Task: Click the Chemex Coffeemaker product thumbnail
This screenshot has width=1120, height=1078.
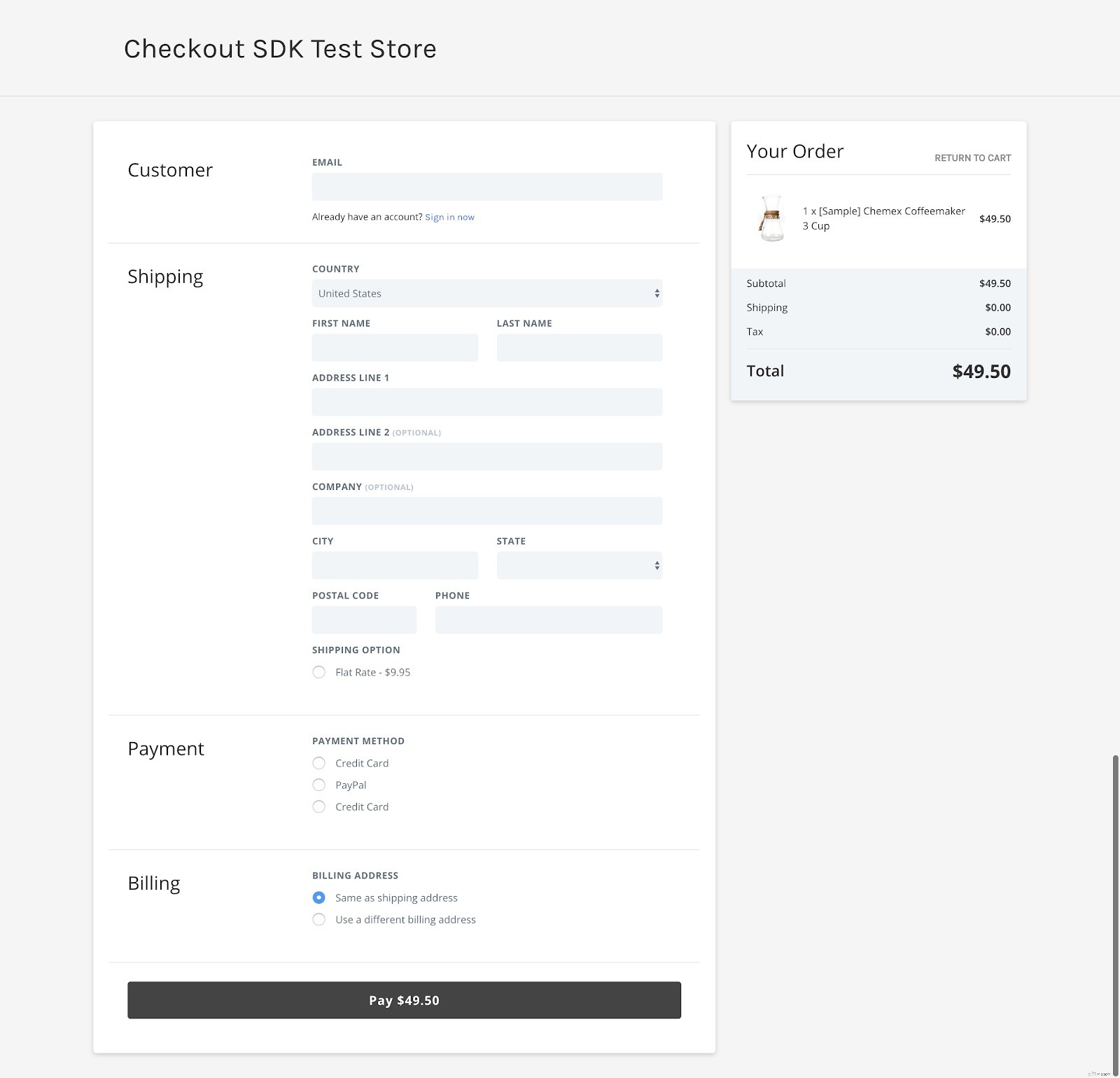Action: 771,218
